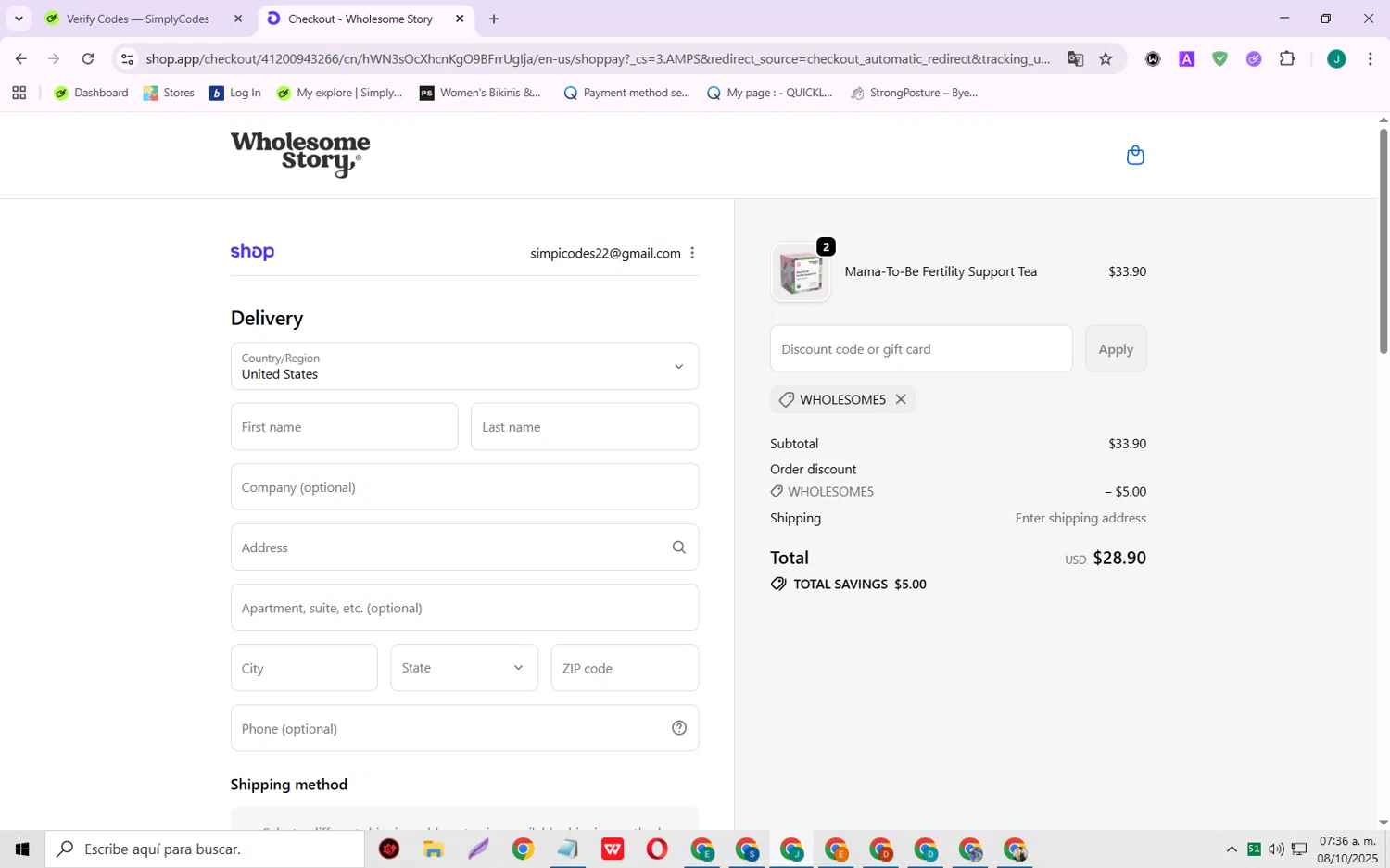This screenshot has width=1390, height=868.
Task: Open the Chrome profile avatar J
Action: tap(1336, 58)
